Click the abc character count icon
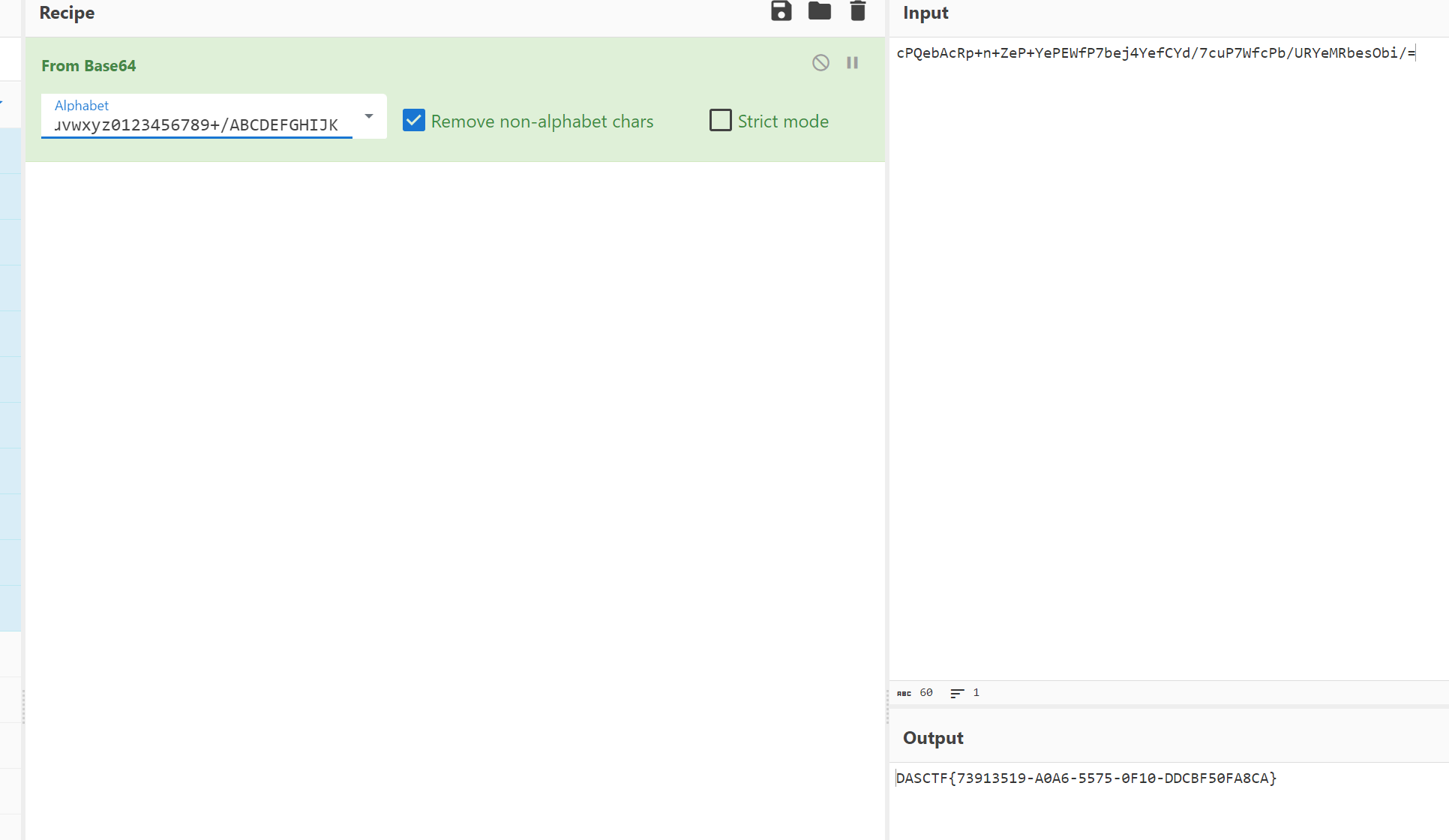Viewport: 1449px width, 840px height. (904, 693)
